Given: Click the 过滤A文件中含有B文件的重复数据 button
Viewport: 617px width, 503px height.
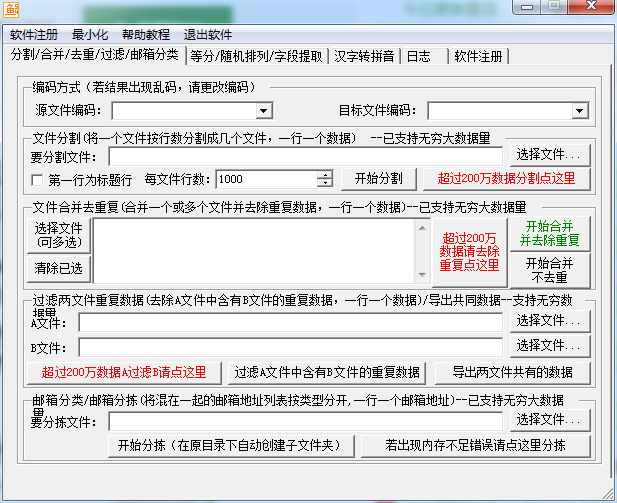Looking at the screenshot, I should coord(327,372).
